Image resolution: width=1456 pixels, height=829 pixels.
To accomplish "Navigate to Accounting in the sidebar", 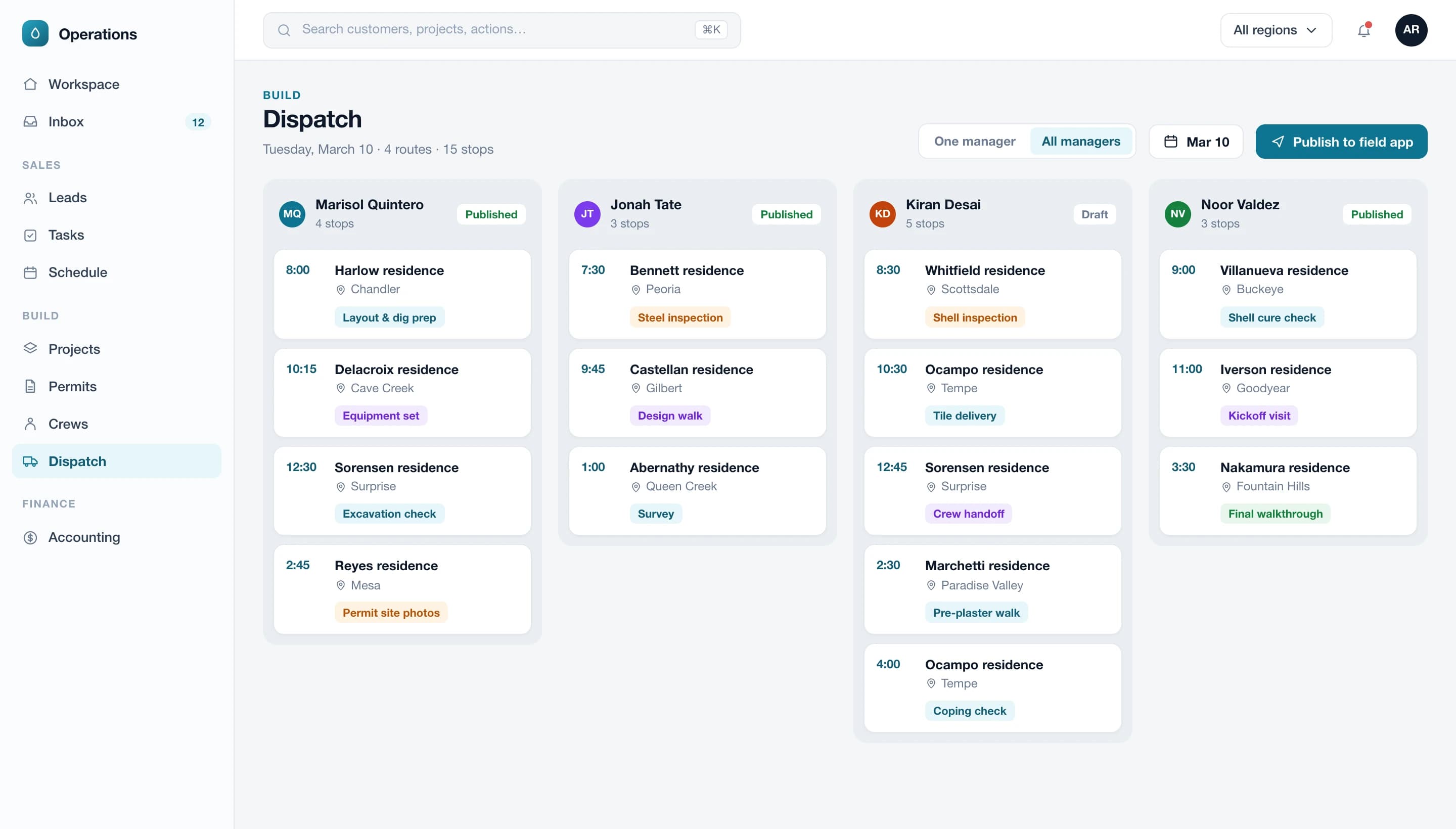I will [x=117, y=537].
